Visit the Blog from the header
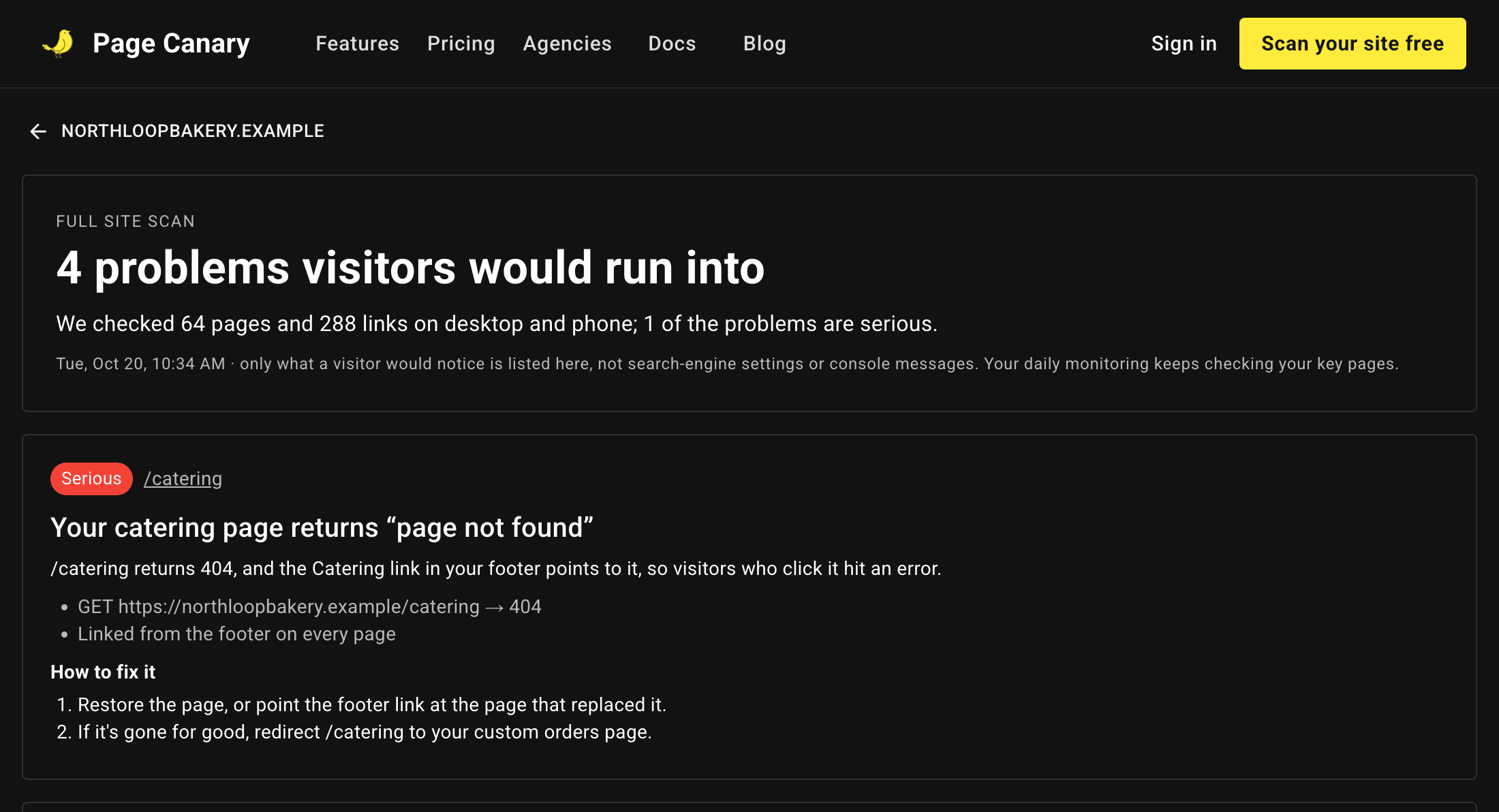Screen dimensions: 1499x812 [x=764, y=44]
